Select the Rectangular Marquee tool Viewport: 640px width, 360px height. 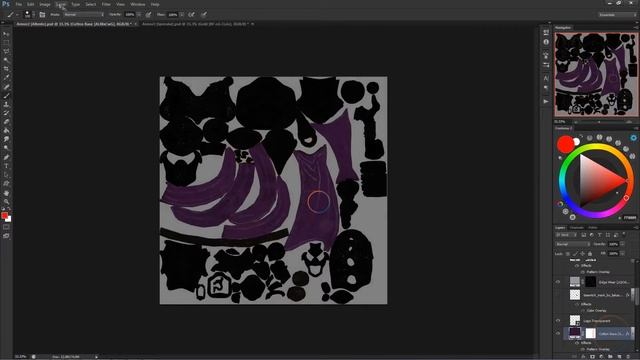pos(6,43)
